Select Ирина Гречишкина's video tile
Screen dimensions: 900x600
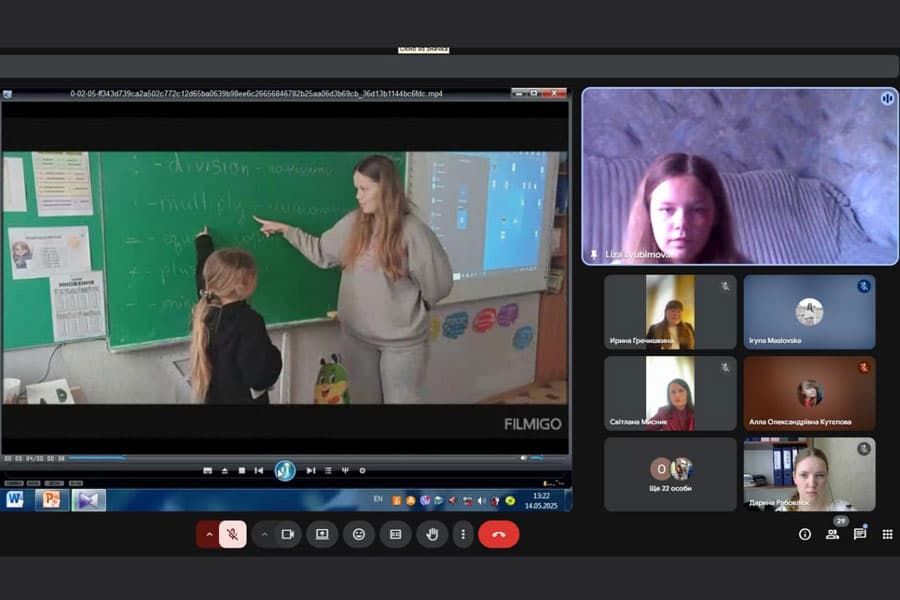(670, 312)
